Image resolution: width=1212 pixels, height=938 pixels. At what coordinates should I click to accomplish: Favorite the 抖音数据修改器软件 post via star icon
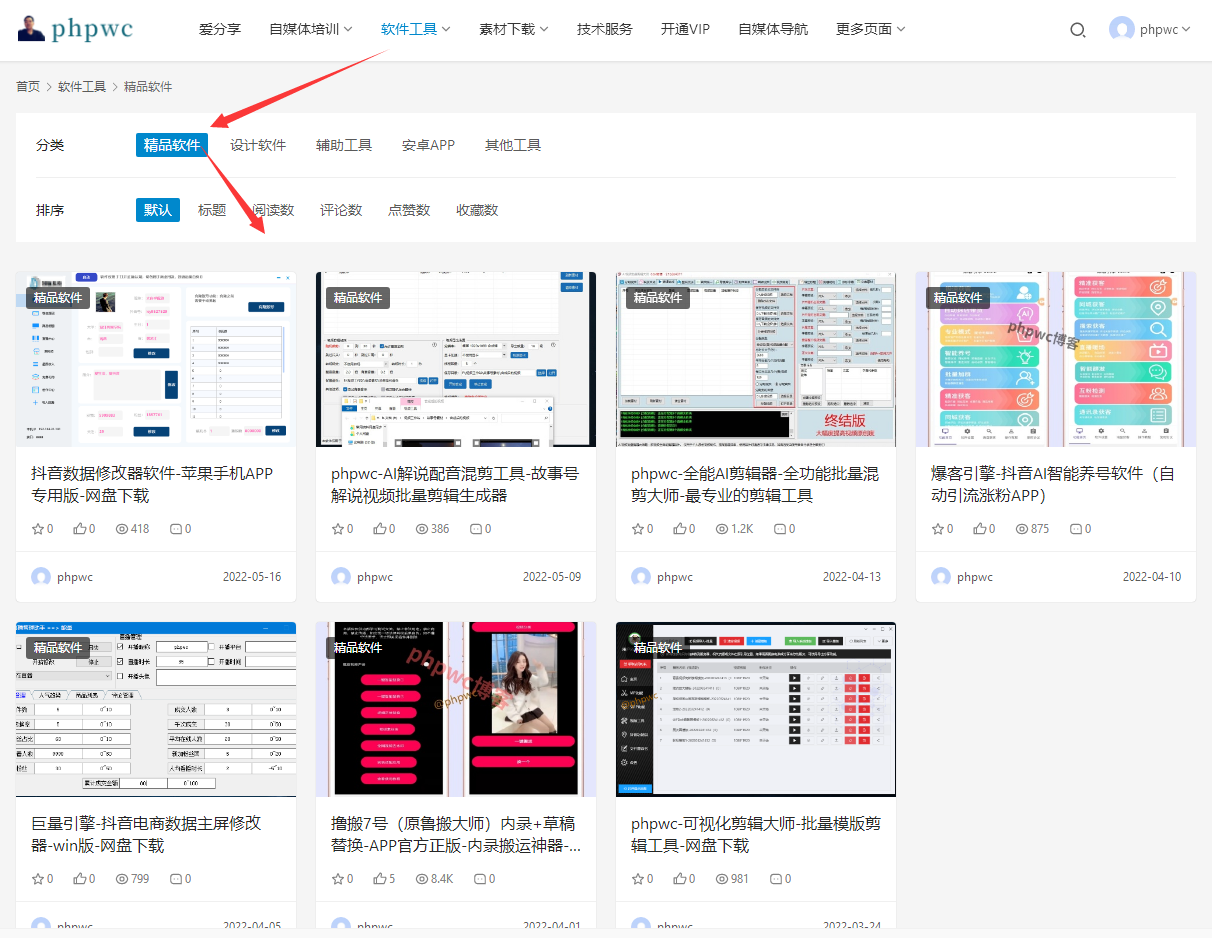pos(38,529)
